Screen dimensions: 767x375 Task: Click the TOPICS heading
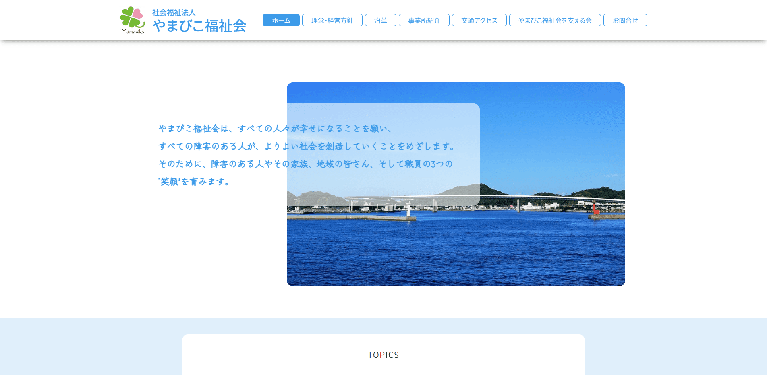[384, 355]
